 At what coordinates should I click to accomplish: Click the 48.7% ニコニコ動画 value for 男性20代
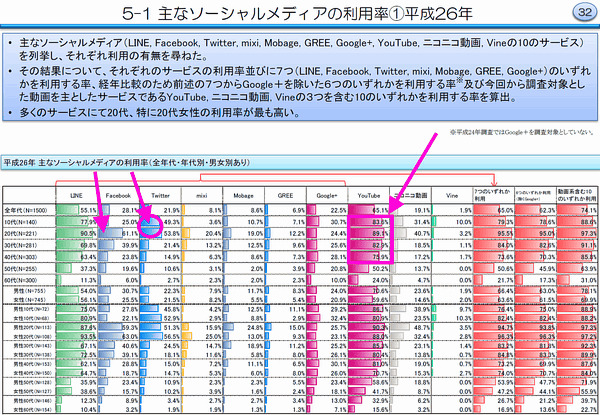422,327
